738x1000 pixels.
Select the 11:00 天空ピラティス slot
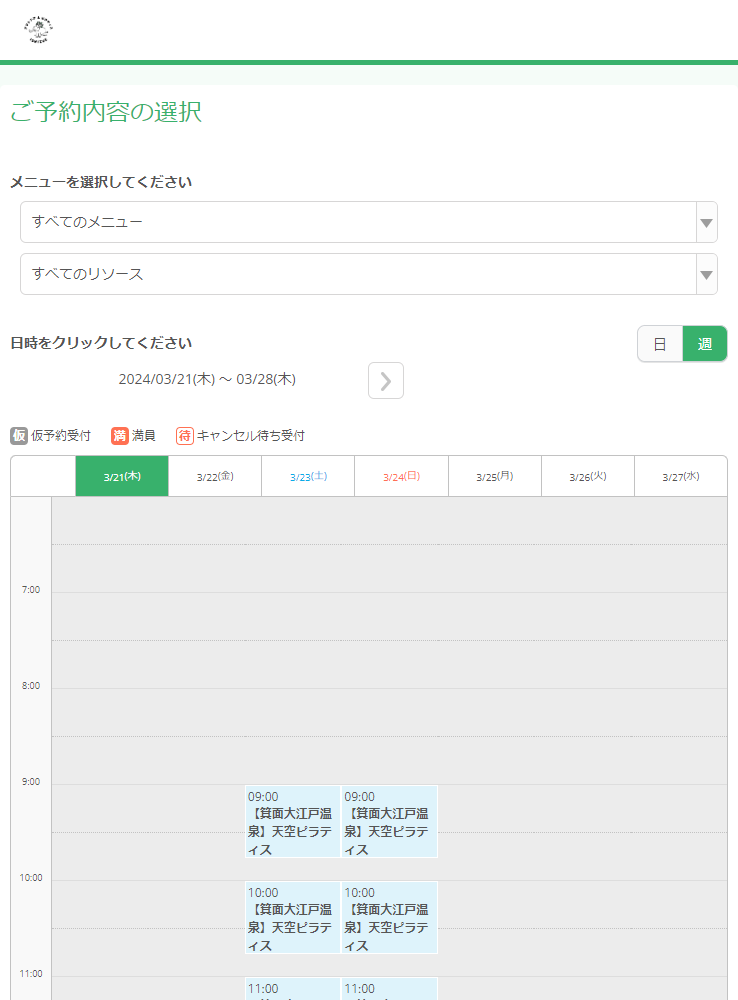click(x=291, y=990)
